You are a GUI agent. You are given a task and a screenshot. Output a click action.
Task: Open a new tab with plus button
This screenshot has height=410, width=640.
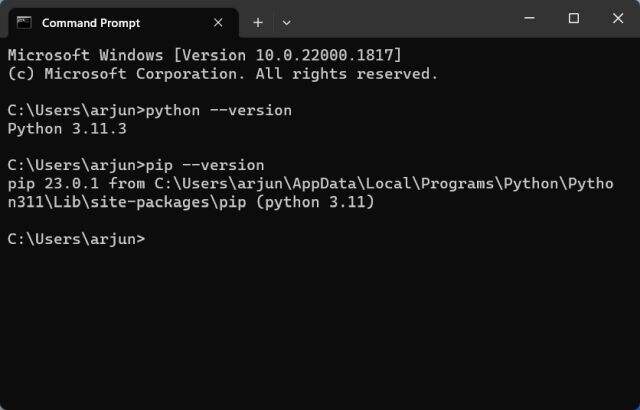257,22
